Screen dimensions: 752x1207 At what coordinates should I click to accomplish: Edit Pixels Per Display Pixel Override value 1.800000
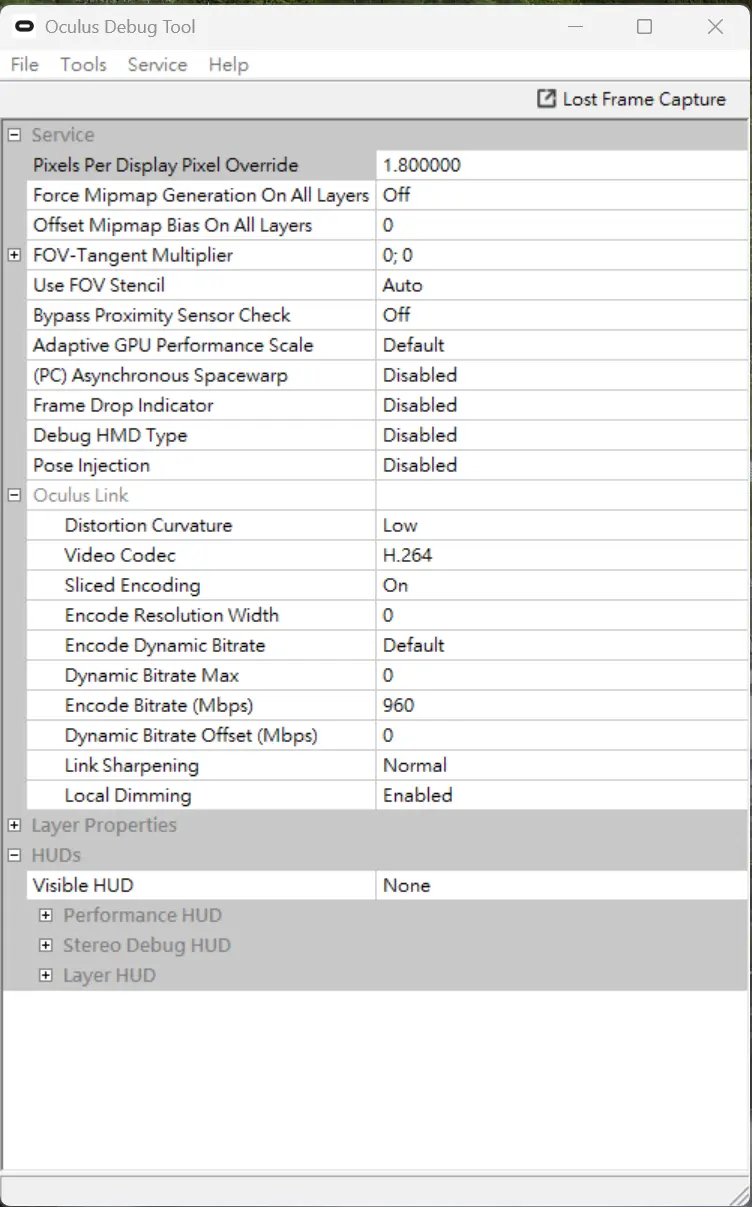tap(562, 165)
